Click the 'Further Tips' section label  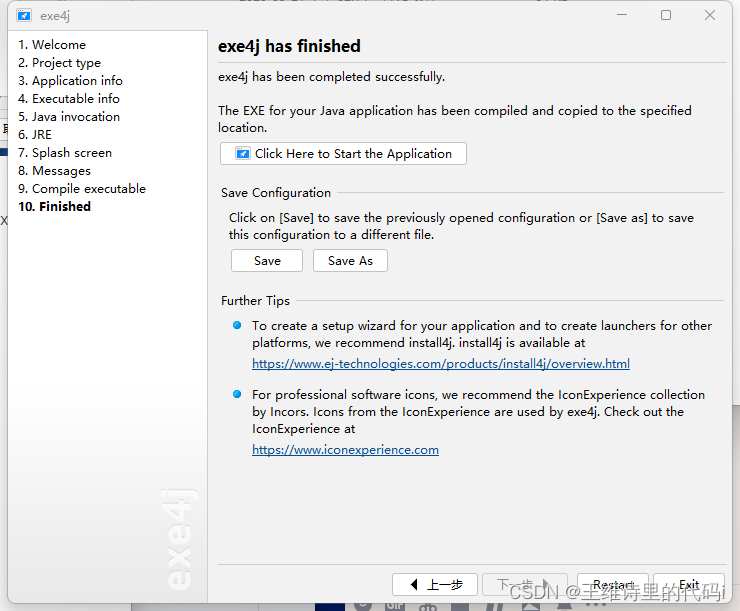click(x=255, y=301)
